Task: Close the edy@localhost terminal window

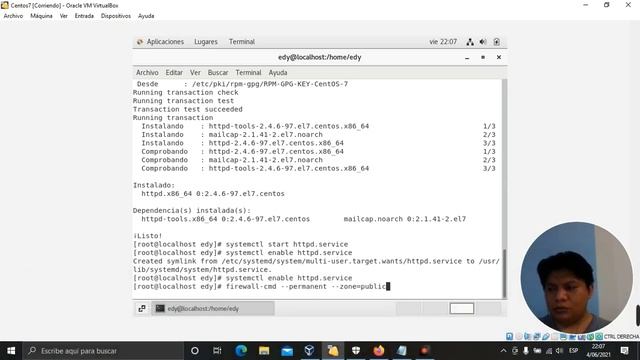Action: (499, 58)
